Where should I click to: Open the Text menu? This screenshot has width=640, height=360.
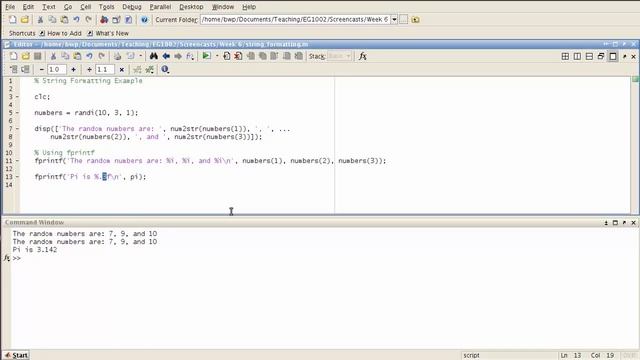pos(49,7)
